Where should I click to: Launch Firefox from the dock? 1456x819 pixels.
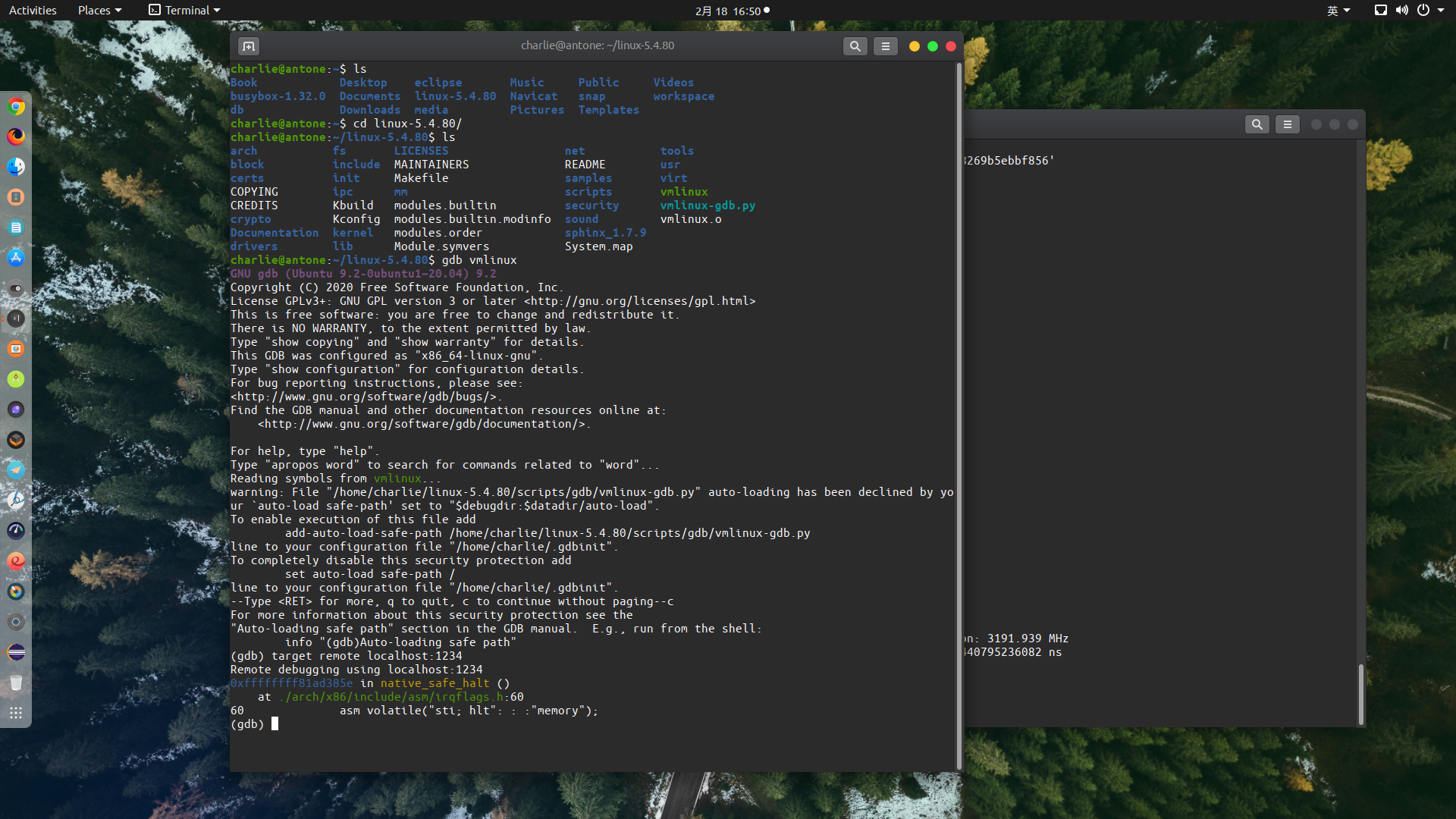[x=16, y=137]
